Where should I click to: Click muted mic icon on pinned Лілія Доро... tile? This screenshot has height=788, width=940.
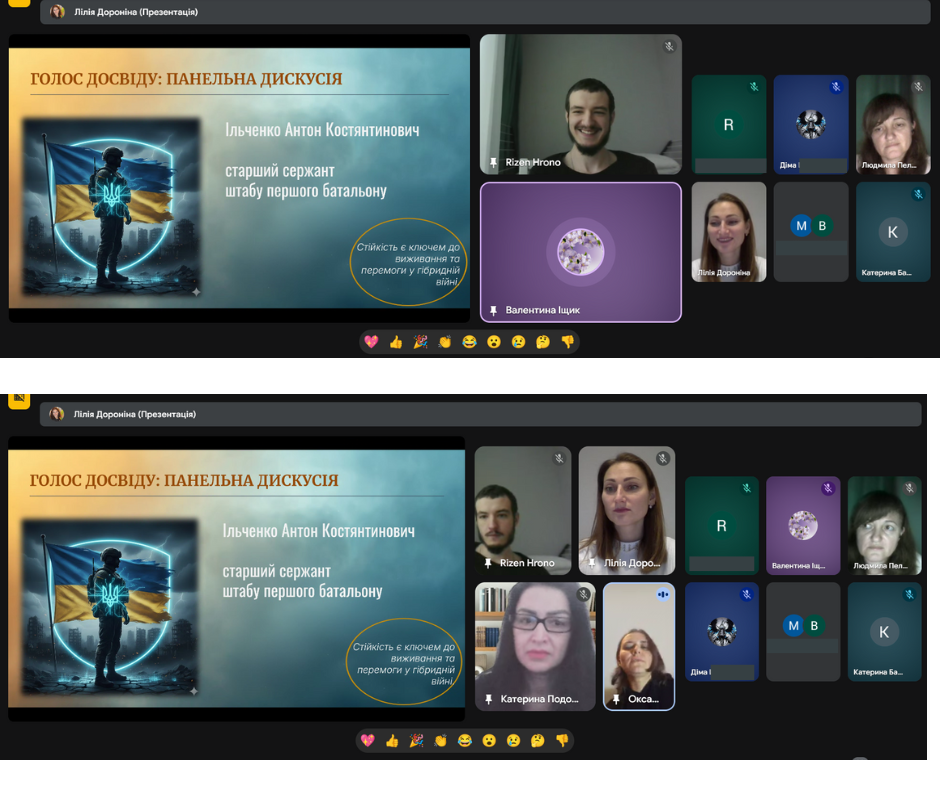coord(662,459)
